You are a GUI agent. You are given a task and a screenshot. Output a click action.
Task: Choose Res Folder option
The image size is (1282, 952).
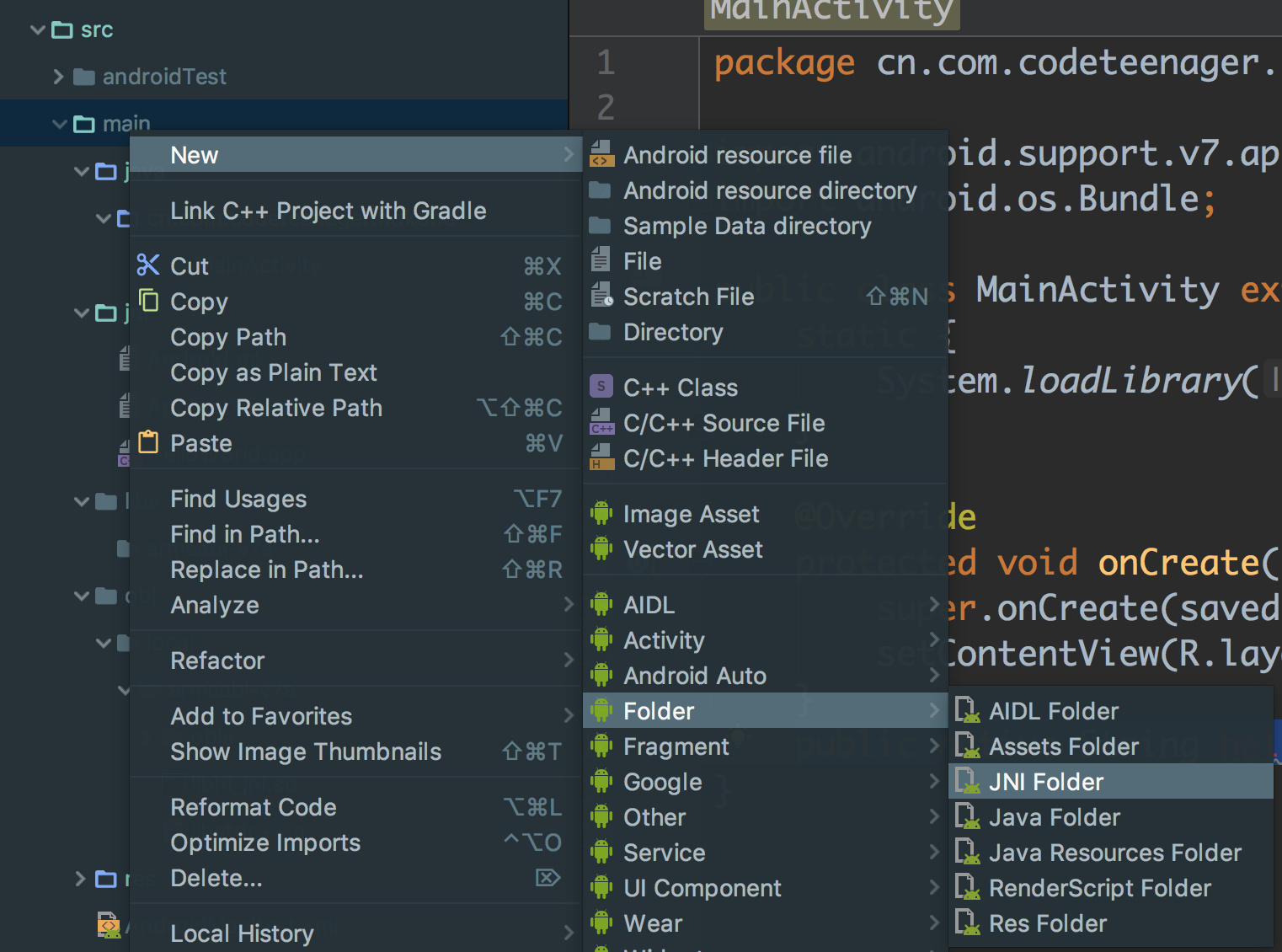1047,923
